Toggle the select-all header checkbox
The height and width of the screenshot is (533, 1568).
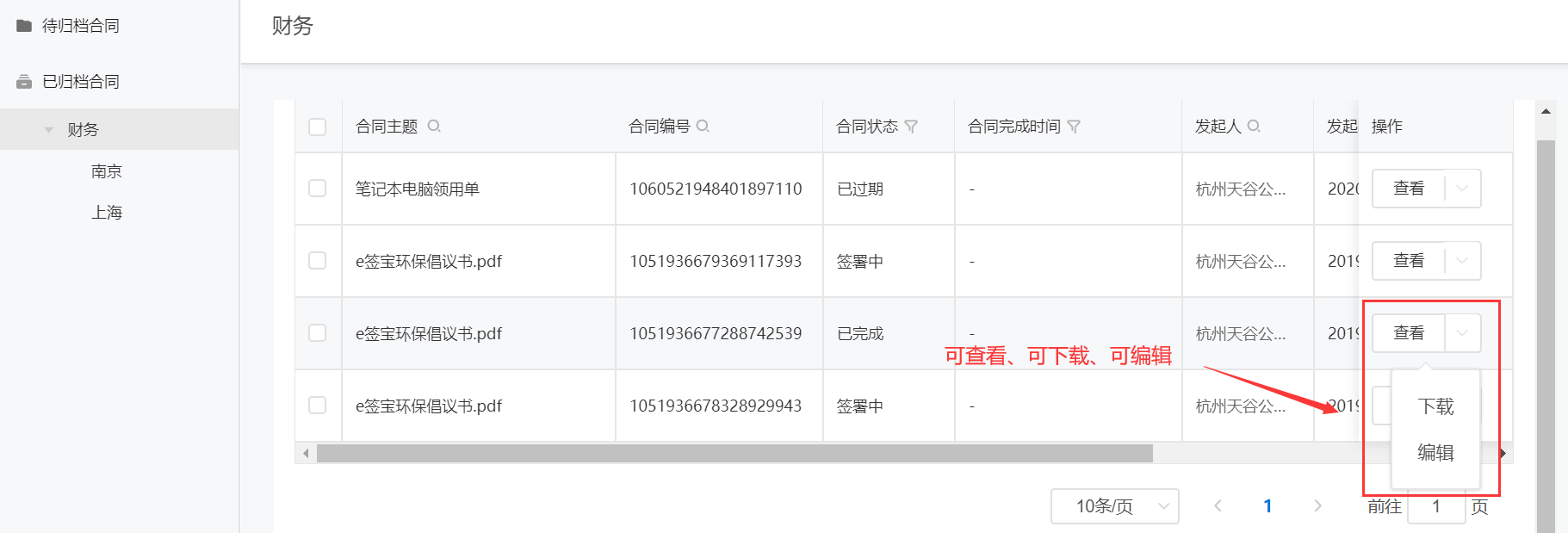point(318,127)
